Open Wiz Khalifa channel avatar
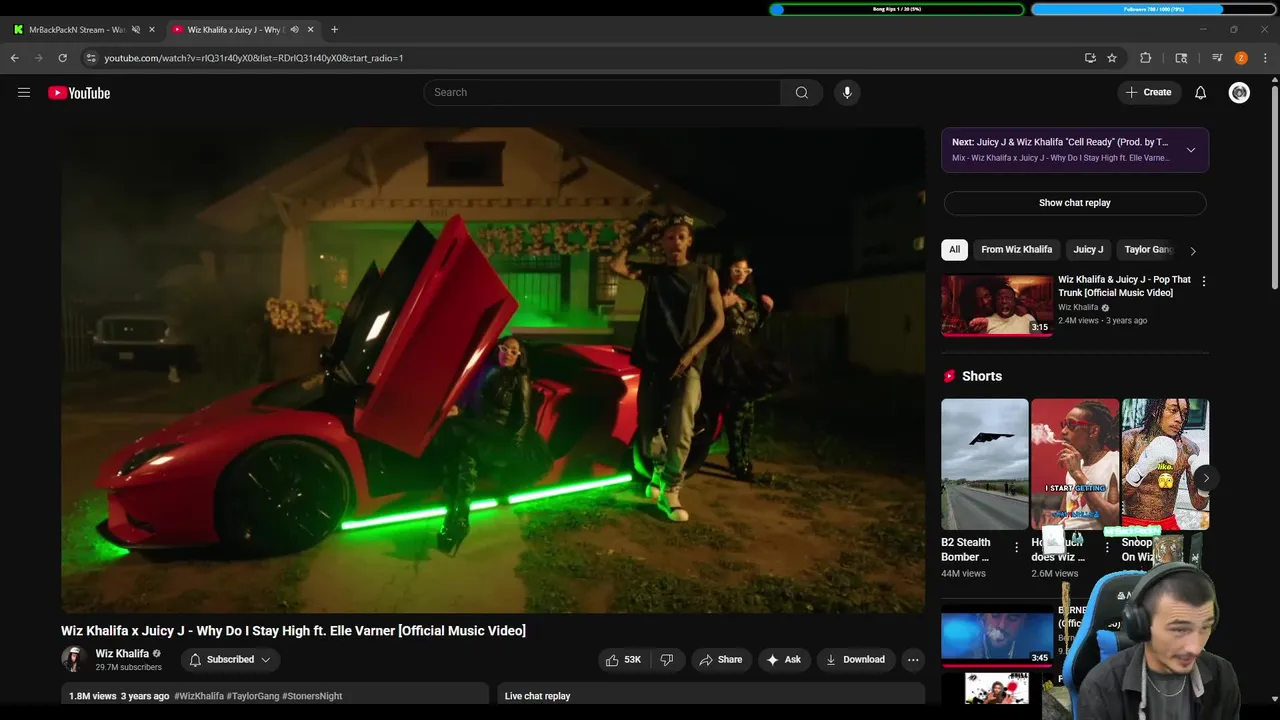Image resolution: width=1280 pixels, height=720 pixels. pyautogui.click(x=74, y=659)
